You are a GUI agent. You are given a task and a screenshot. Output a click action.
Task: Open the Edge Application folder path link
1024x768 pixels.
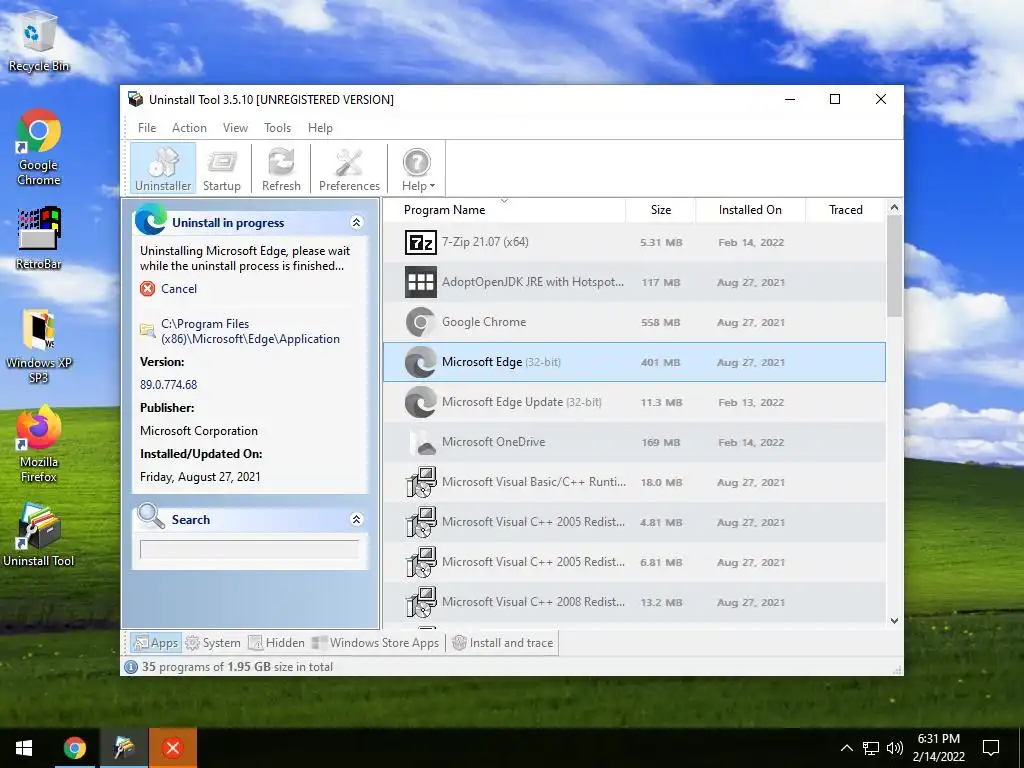250,331
